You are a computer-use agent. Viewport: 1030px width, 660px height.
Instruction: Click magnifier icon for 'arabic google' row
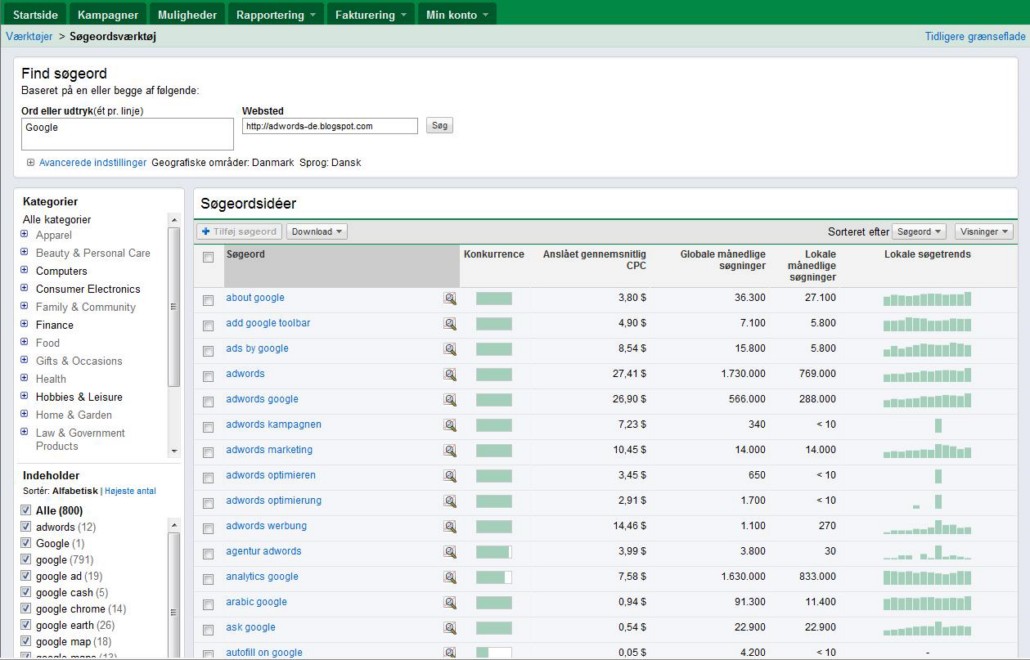click(450, 603)
